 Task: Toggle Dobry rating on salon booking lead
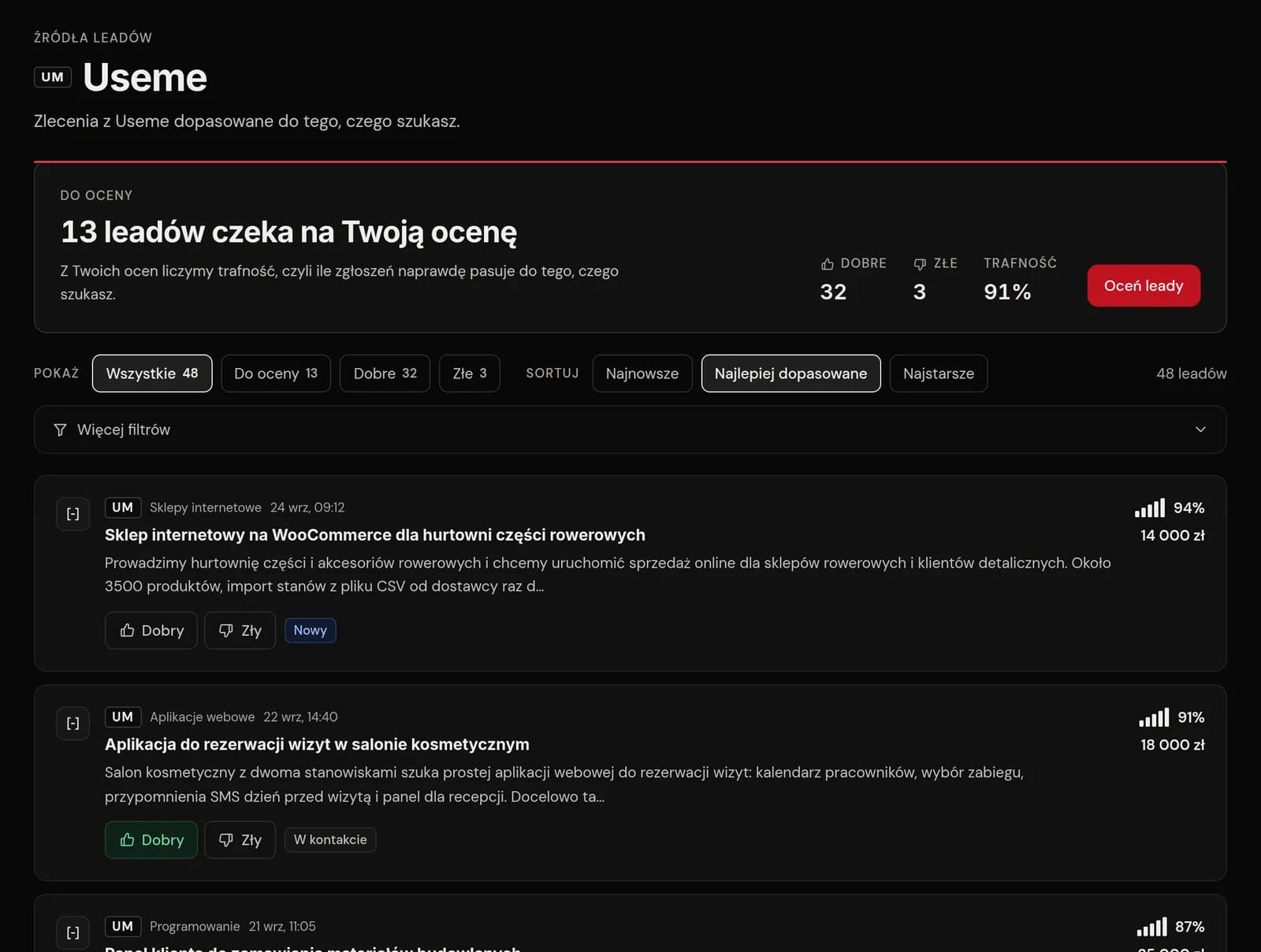click(x=151, y=840)
